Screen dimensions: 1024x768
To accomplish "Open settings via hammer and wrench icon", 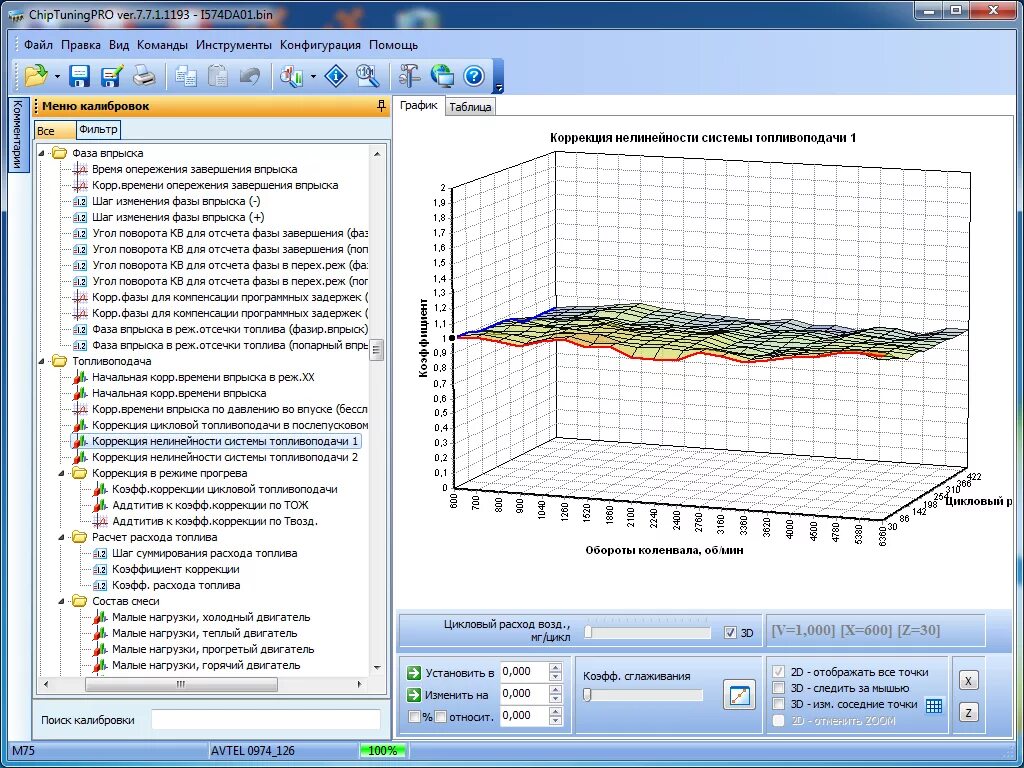I will 409,76.
